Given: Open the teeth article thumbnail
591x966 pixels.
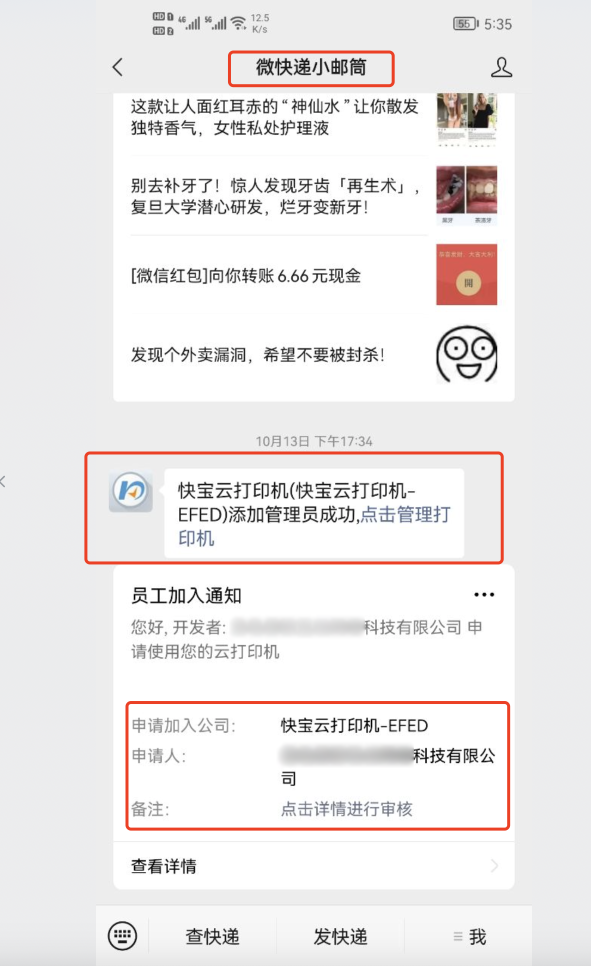Looking at the screenshot, I should coord(467,195).
